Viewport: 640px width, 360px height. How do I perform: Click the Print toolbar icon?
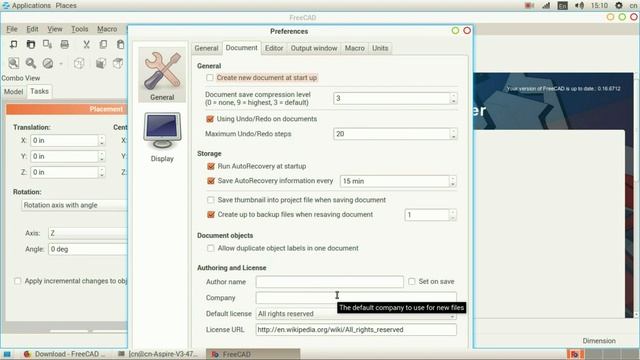pos(64,44)
